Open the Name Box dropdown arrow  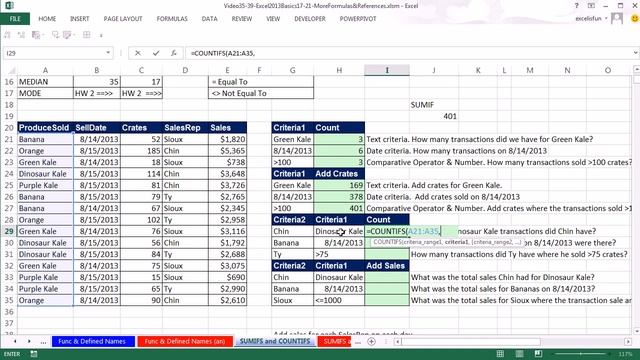[x=108, y=53]
